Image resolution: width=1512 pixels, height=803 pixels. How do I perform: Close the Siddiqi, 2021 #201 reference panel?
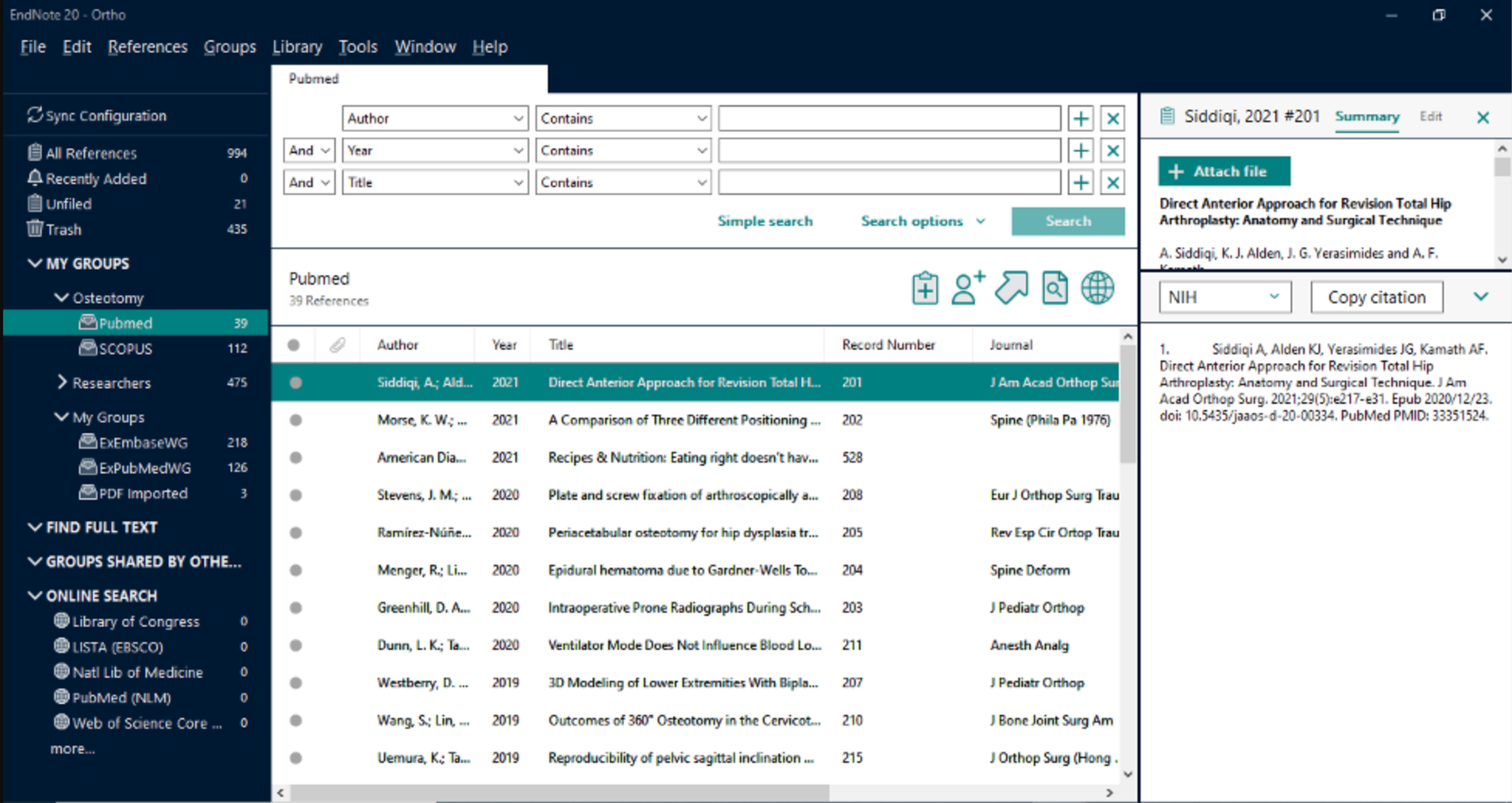[x=1483, y=118]
